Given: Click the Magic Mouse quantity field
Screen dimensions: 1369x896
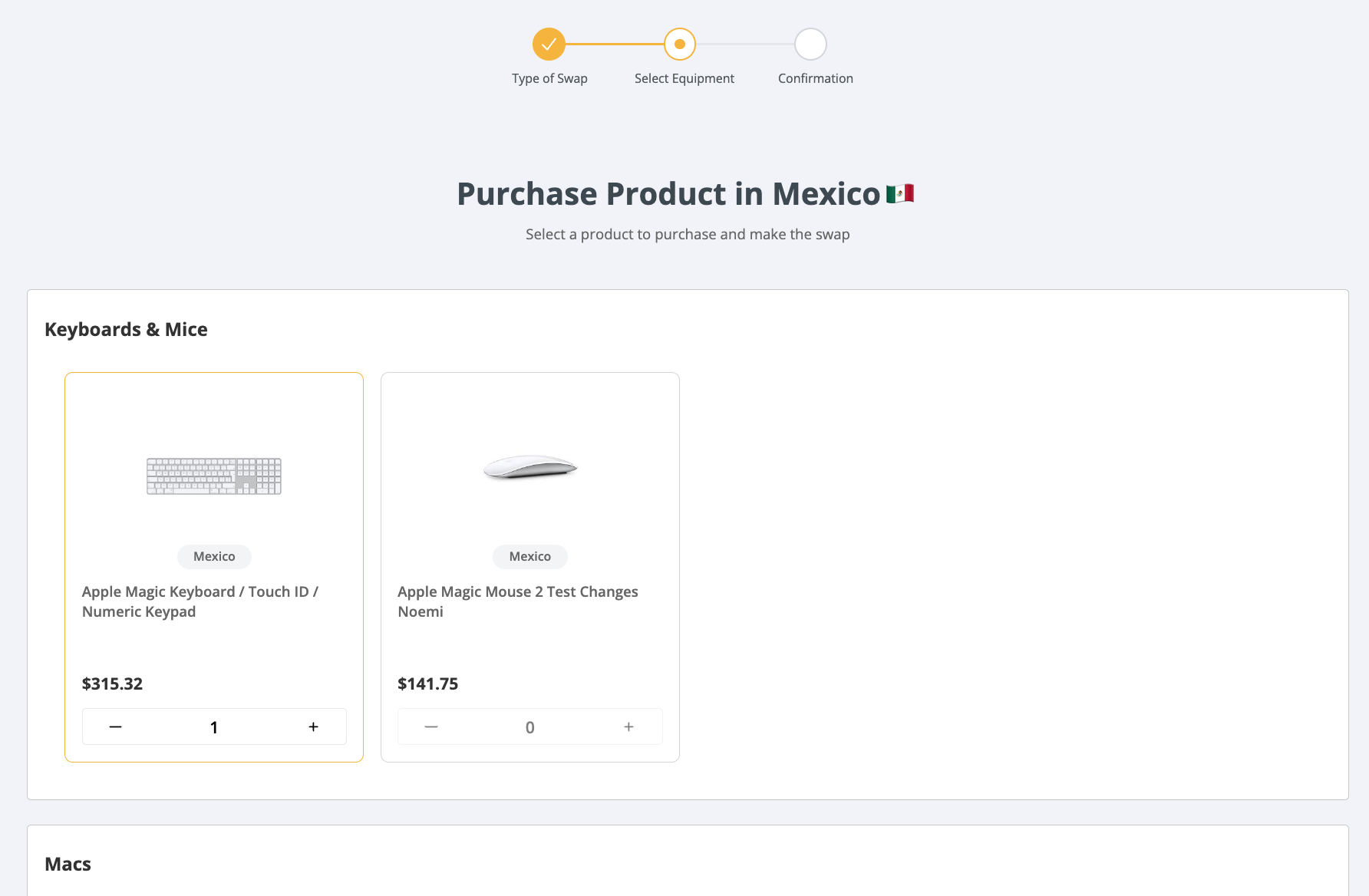Looking at the screenshot, I should click(529, 727).
